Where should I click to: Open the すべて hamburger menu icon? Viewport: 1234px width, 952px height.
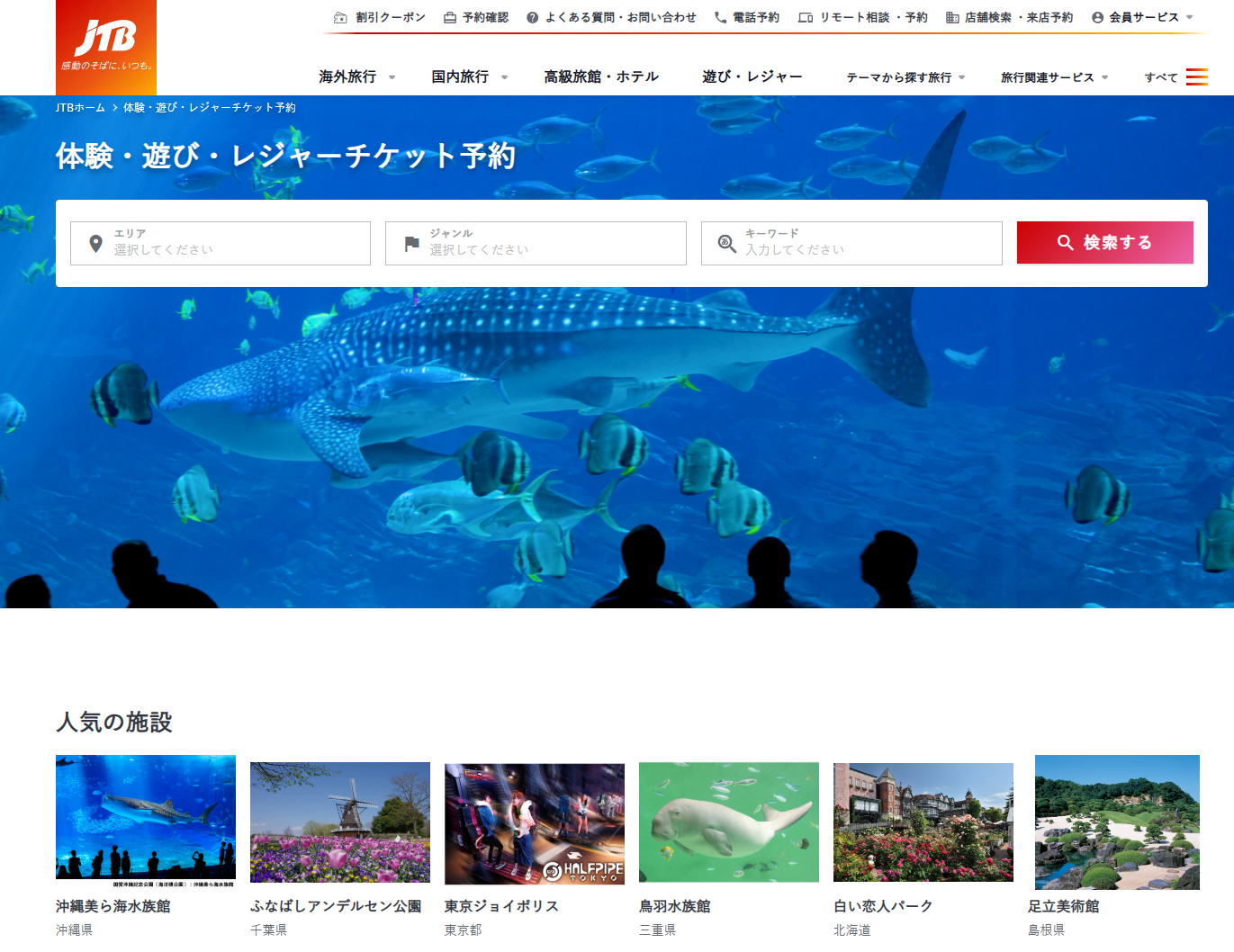tap(1197, 77)
